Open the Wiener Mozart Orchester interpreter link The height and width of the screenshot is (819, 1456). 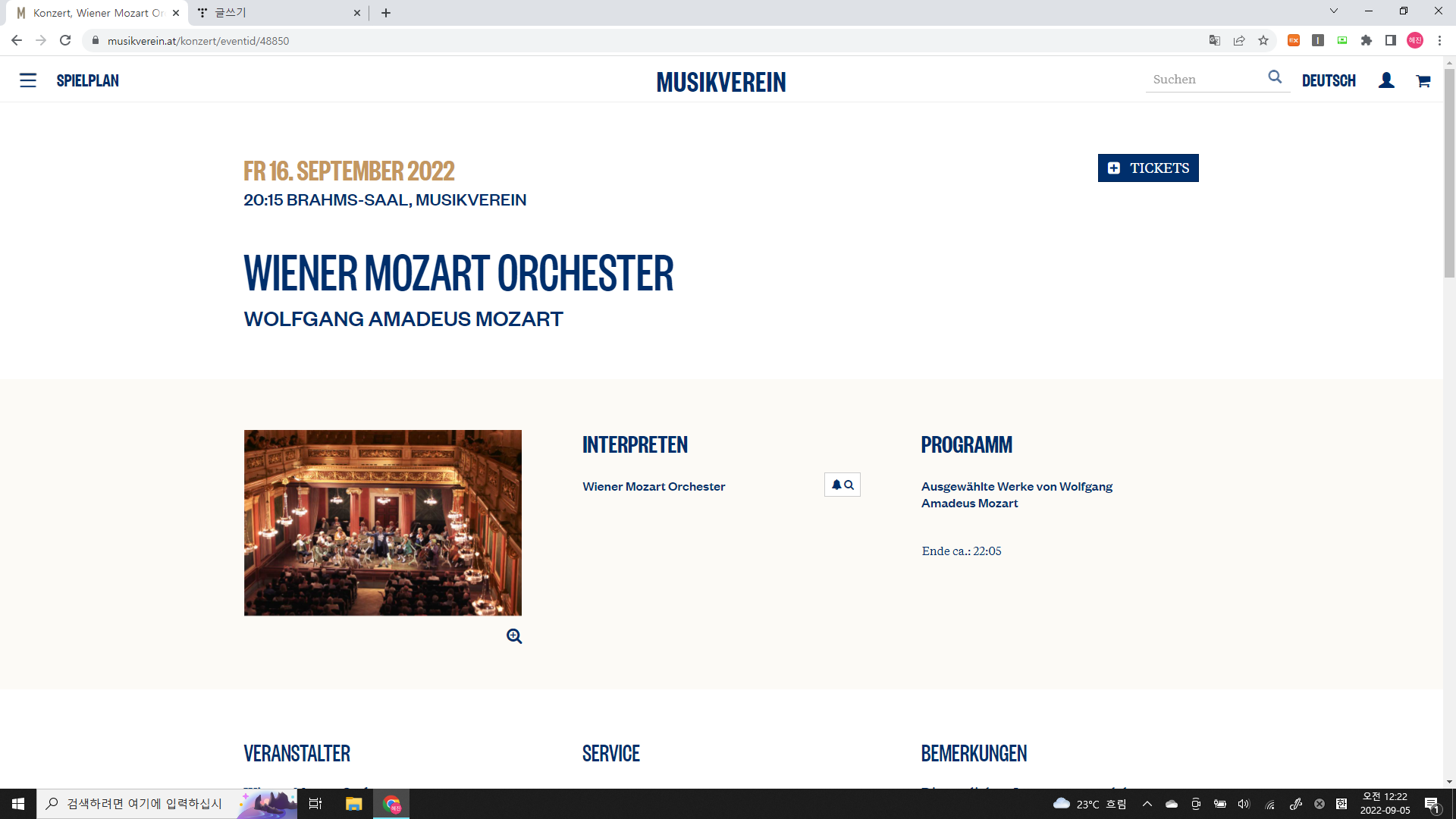coord(654,487)
